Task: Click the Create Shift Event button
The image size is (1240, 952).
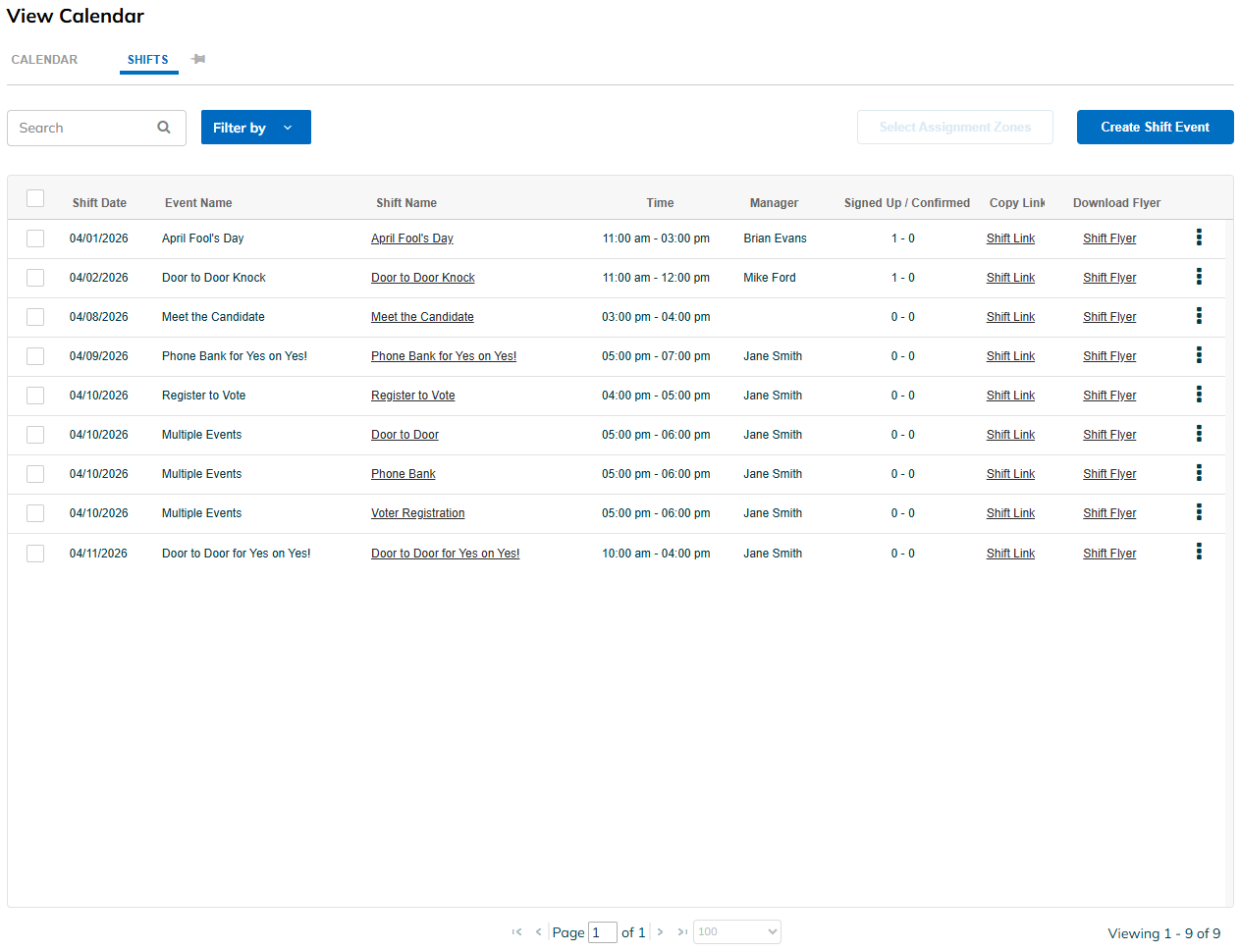Action: click(1156, 128)
